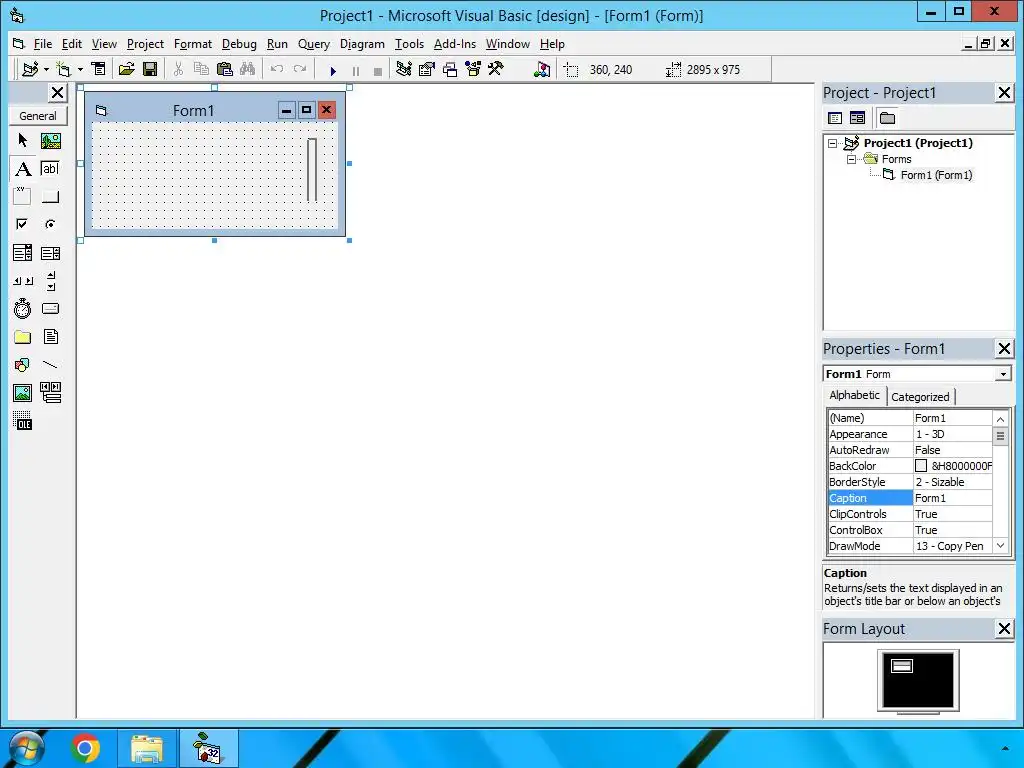The image size is (1024, 768).
Task: Switch to the Categorized properties tab
Action: point(920,396)
